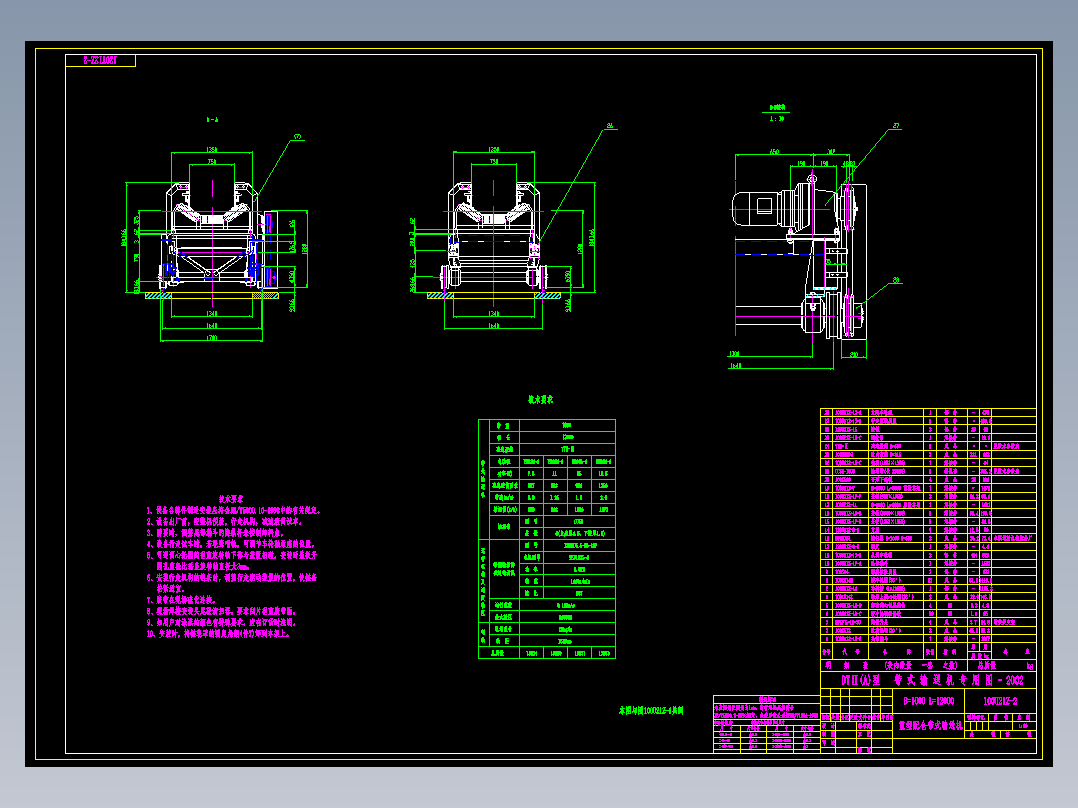Click the "kg" unit in the parts list
The height and width of the screenshot is (808, 1078).
(x=1029, y=666)
